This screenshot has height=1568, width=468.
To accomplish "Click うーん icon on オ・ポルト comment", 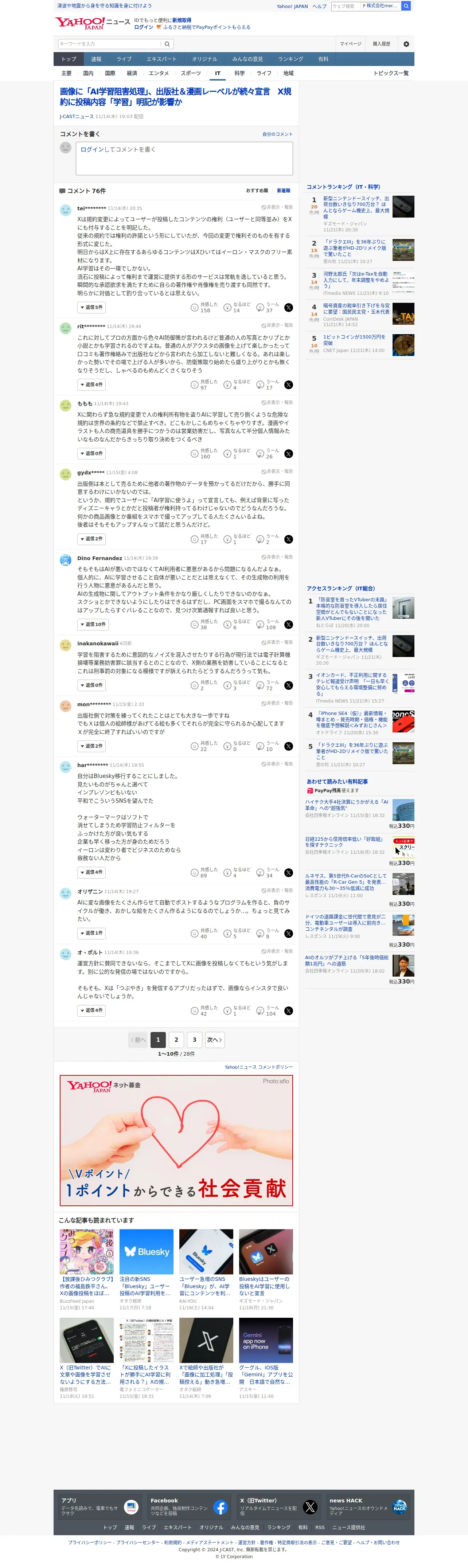I will point(261,1010).
